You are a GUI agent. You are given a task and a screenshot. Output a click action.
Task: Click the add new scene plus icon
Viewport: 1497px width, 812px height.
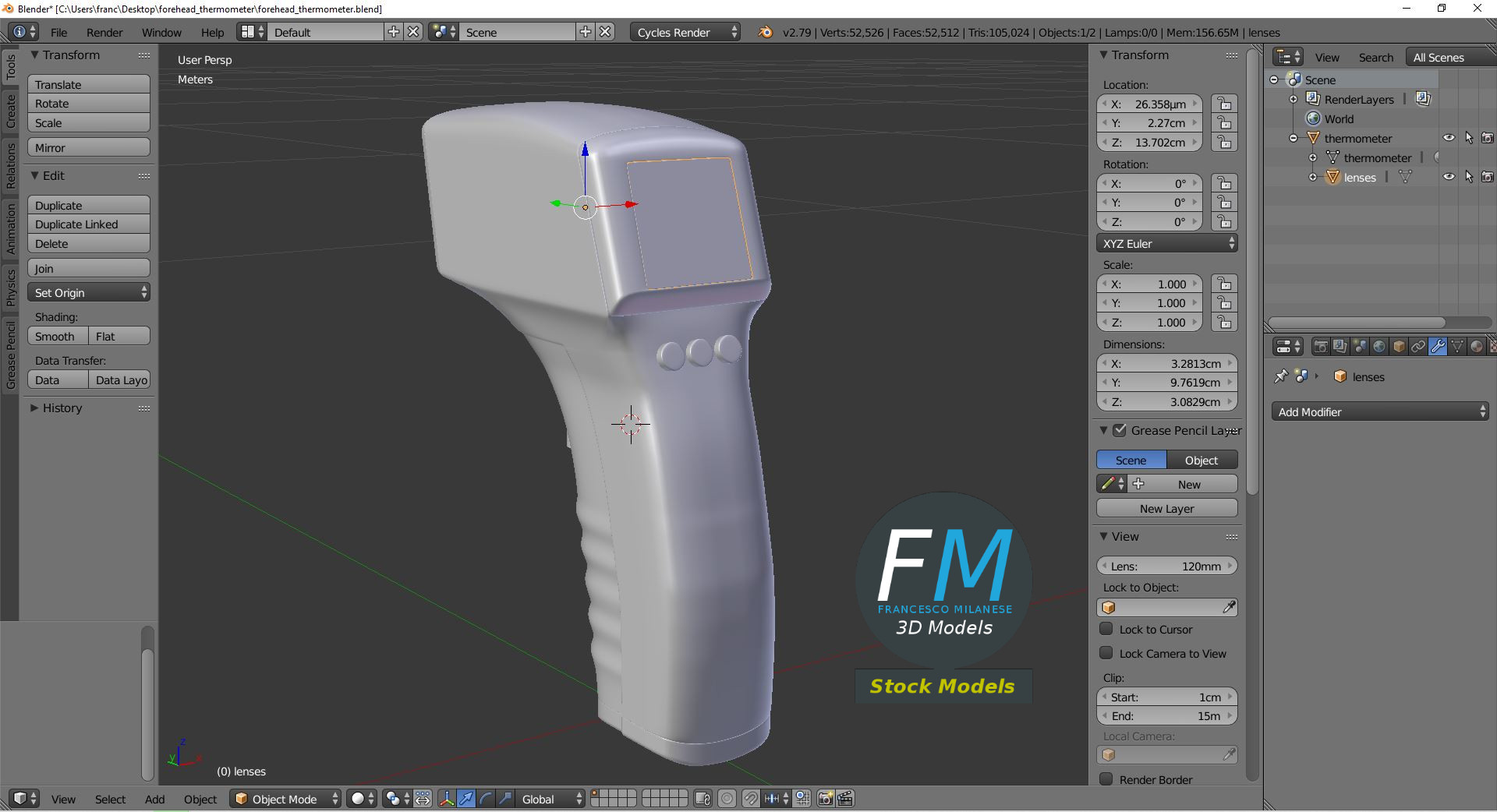[x=586, y=32]
